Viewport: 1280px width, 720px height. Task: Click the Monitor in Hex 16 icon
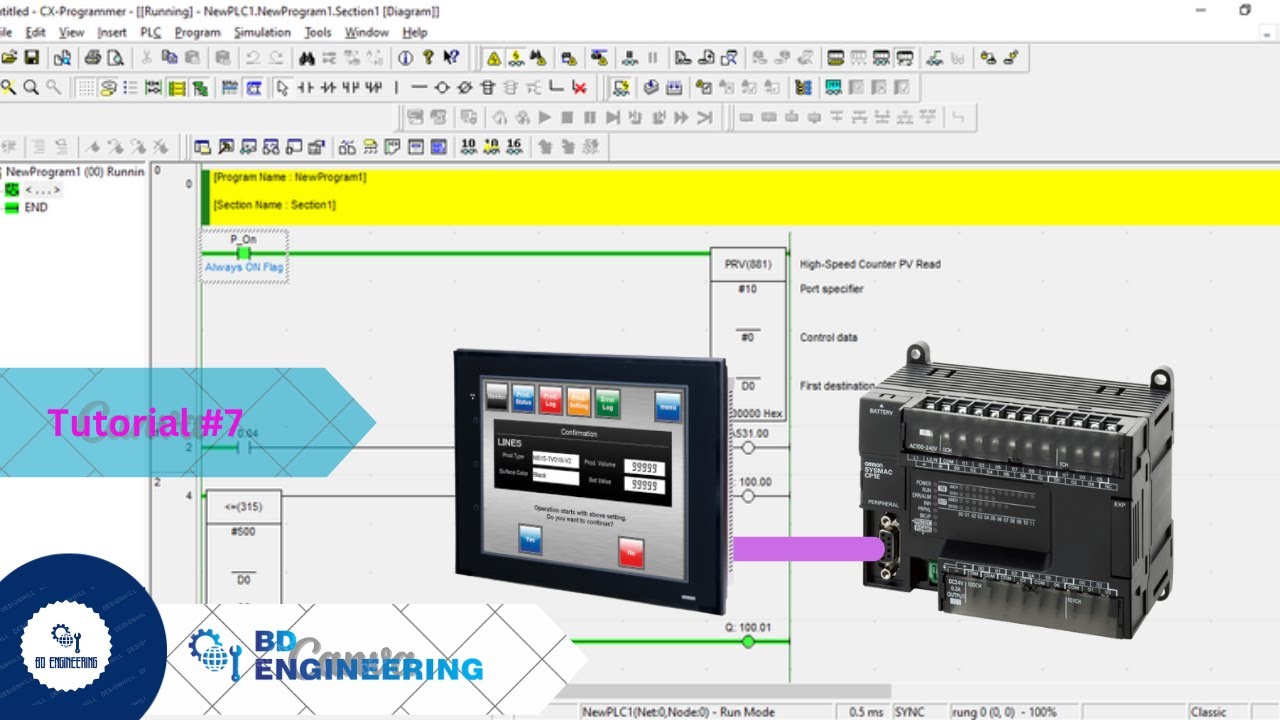point(514,146)
